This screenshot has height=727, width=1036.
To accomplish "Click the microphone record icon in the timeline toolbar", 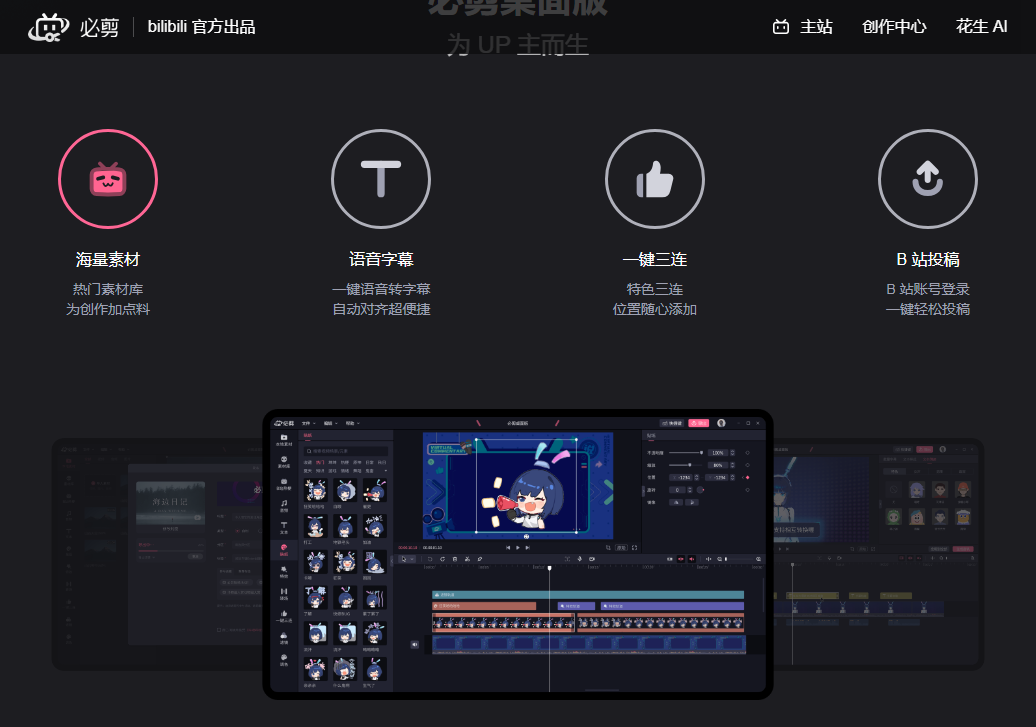I will pos(579,559).
